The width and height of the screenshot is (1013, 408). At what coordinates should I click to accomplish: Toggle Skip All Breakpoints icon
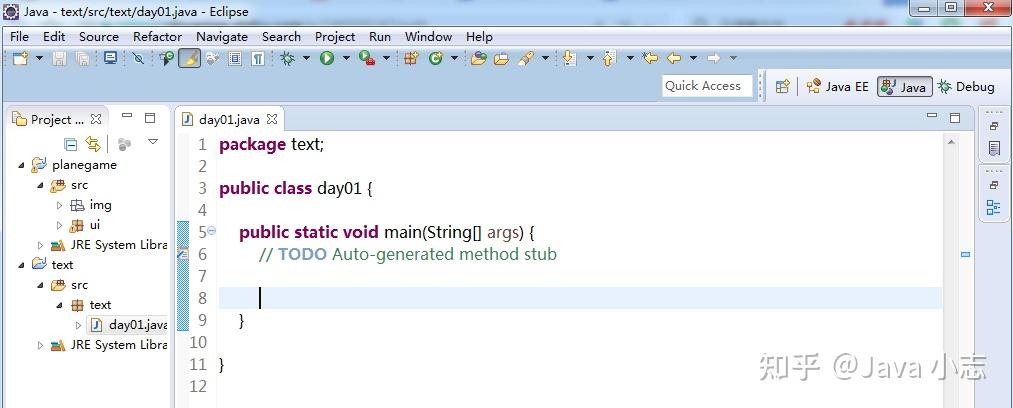pos(138,59)
